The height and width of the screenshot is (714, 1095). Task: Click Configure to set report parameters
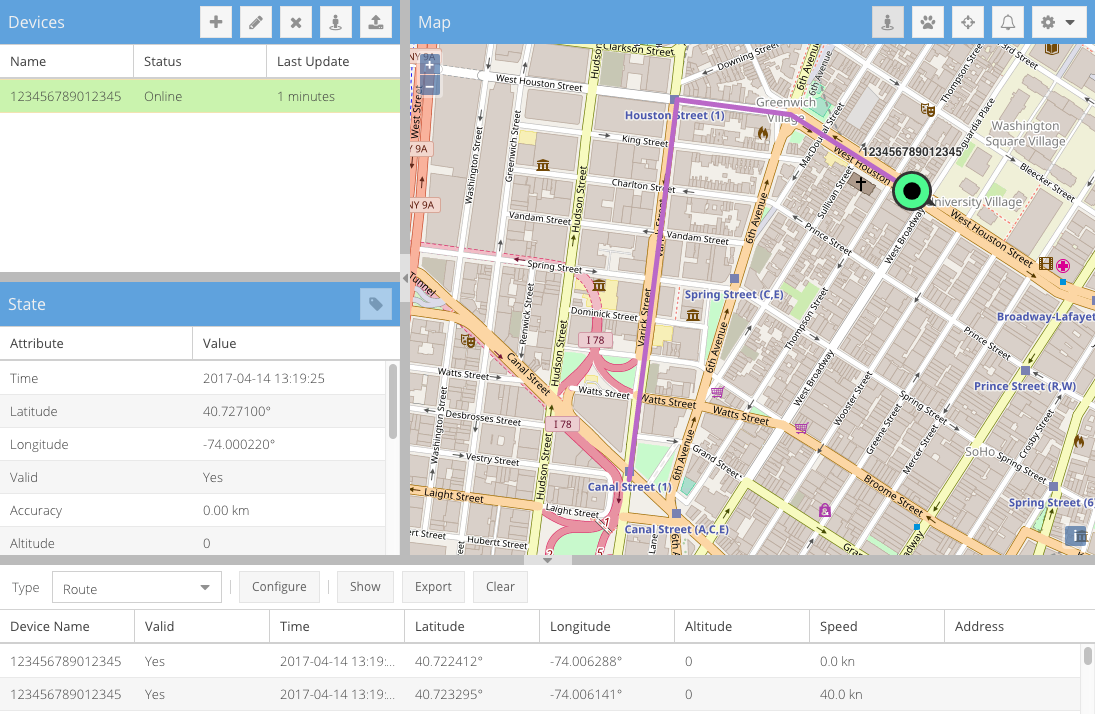click(279, 587)
